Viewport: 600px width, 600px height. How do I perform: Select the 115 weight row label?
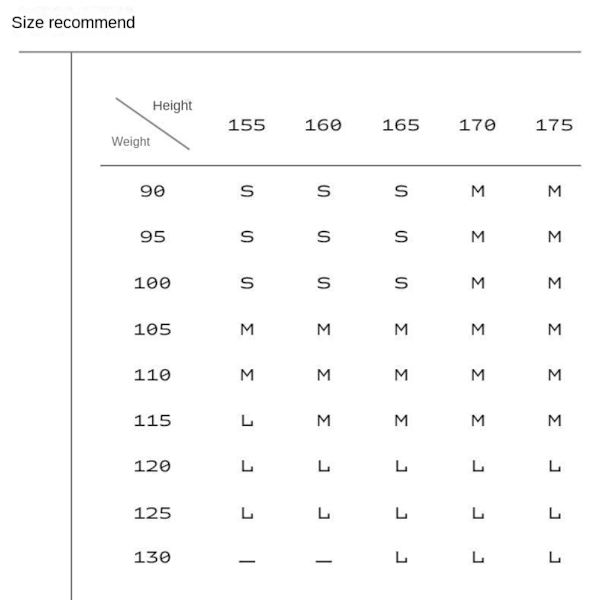152,421
